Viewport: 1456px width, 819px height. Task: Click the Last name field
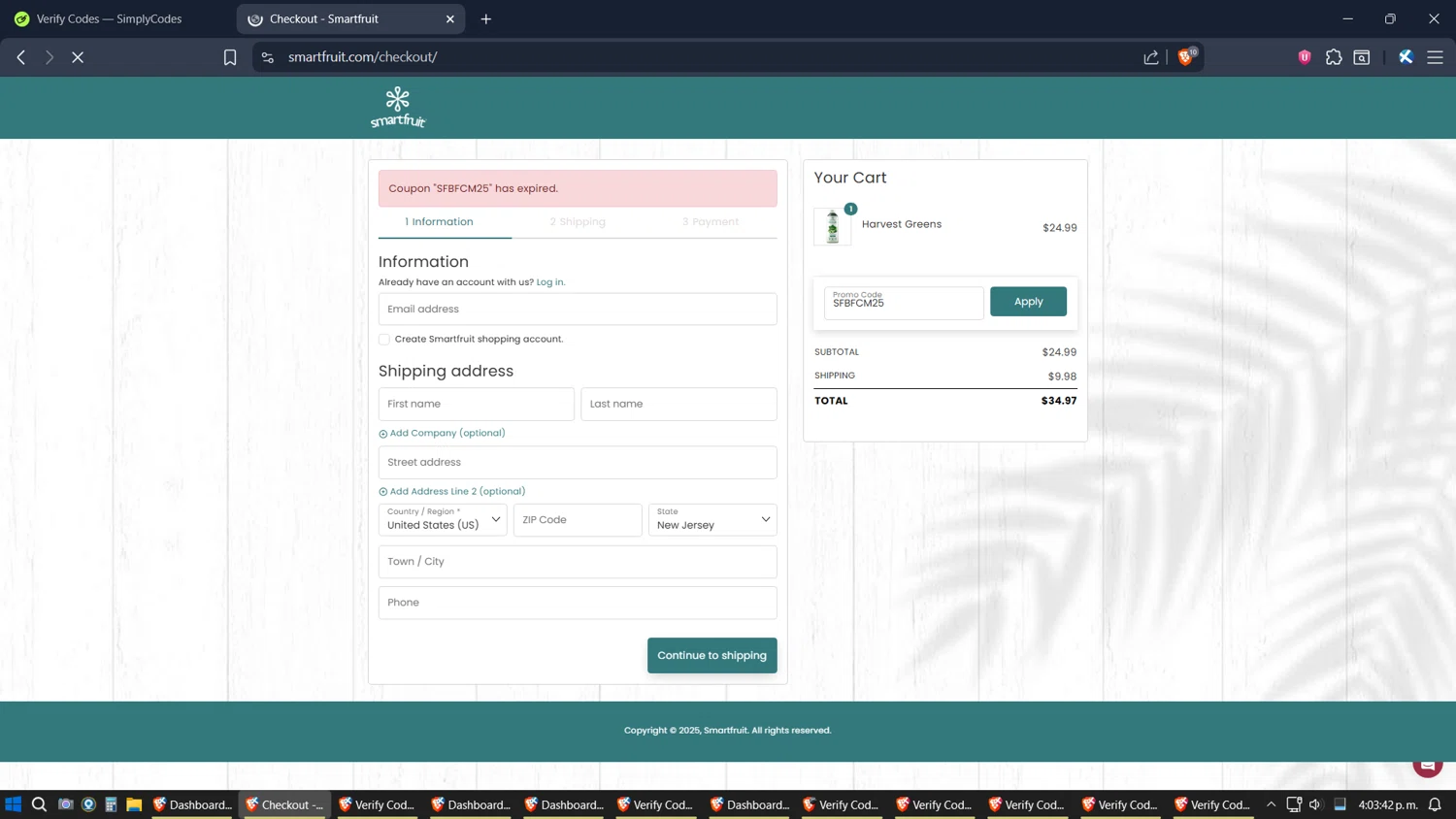point(678,404)
